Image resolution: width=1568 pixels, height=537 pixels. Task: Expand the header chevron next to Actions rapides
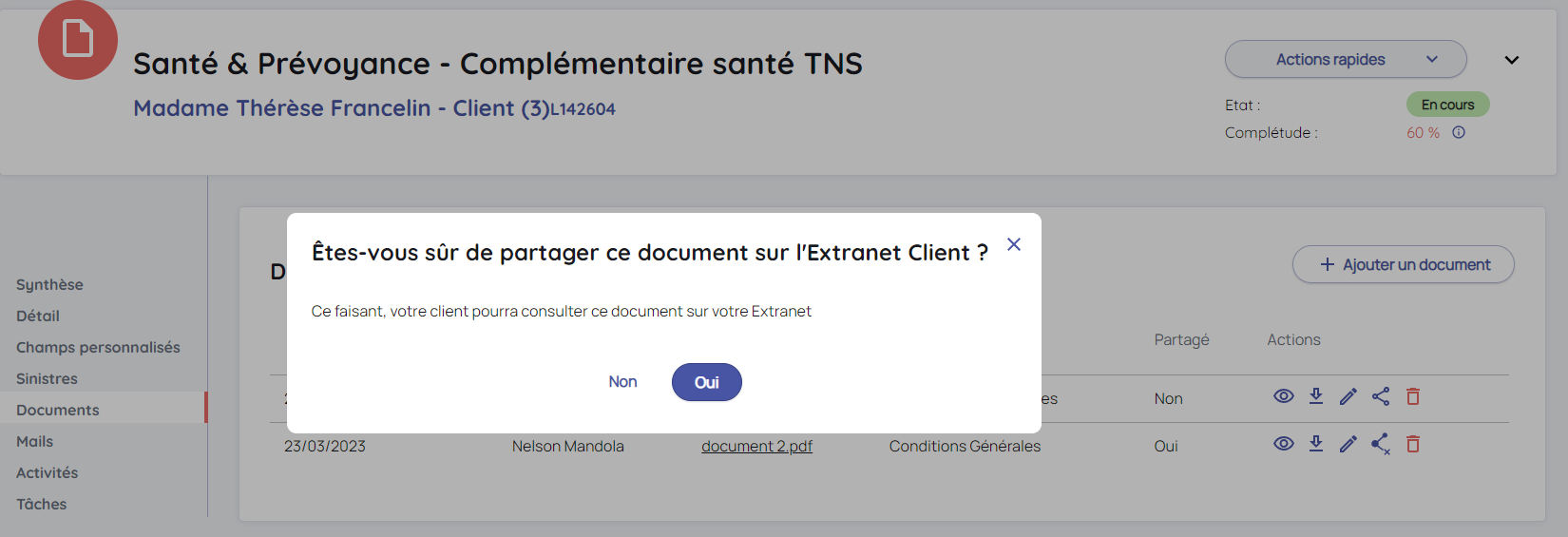1511,60
